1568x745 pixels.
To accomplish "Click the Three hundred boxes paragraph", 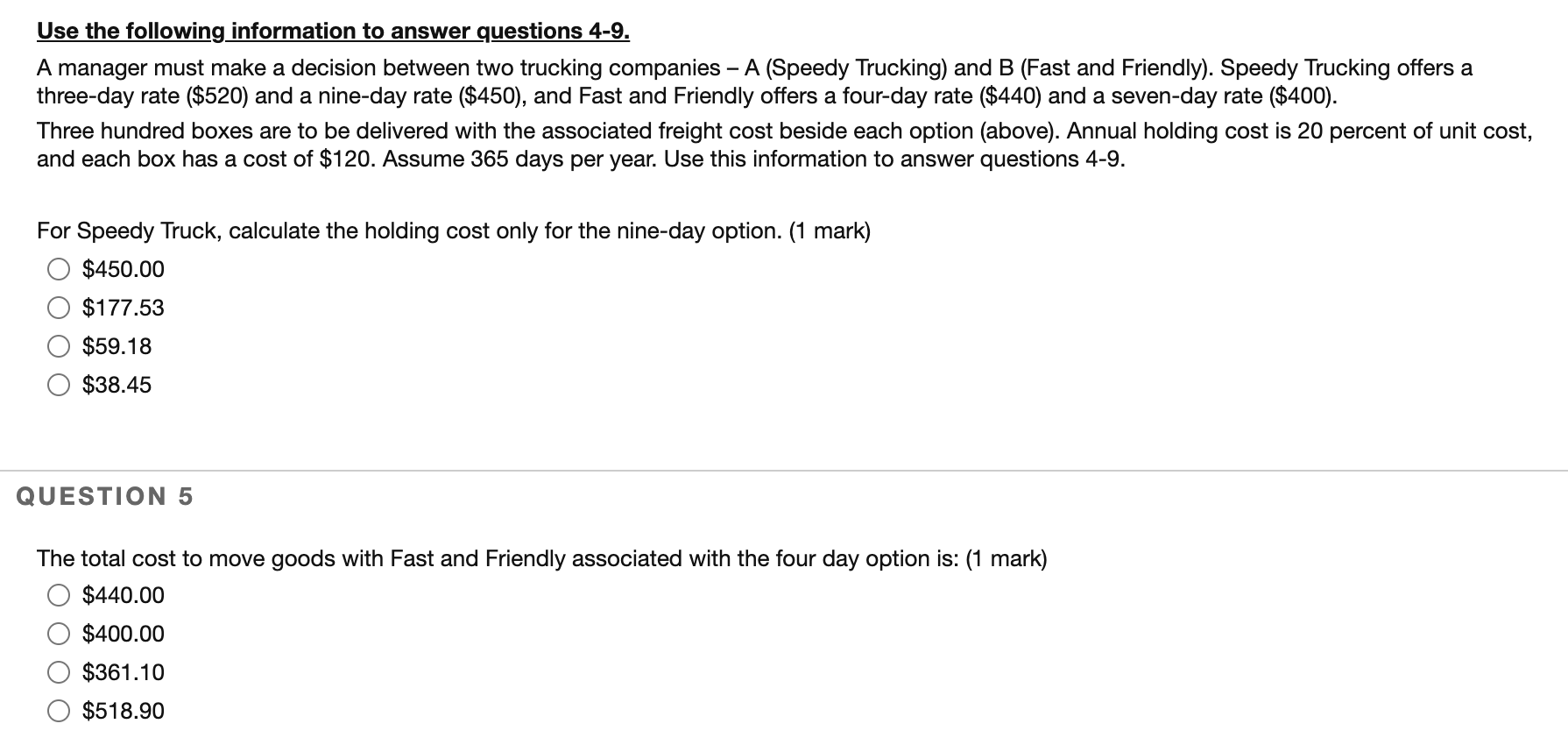I will point(613,131).
